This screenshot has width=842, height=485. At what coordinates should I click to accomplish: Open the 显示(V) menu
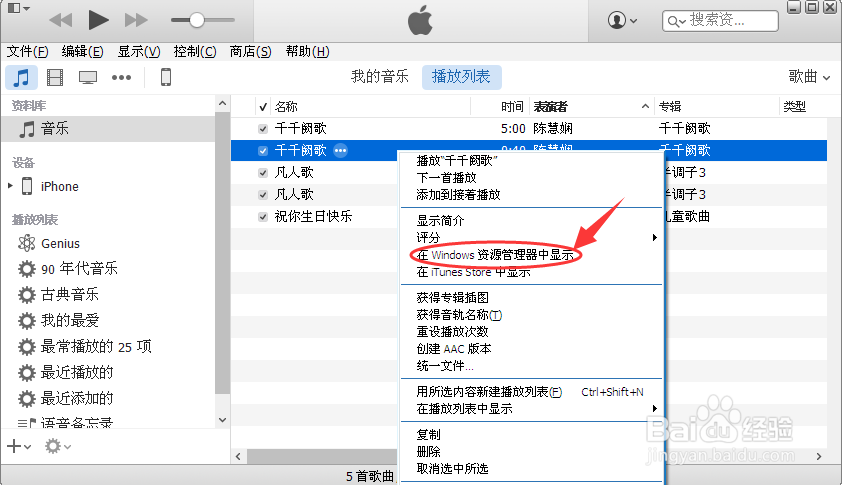click(139, 52)
